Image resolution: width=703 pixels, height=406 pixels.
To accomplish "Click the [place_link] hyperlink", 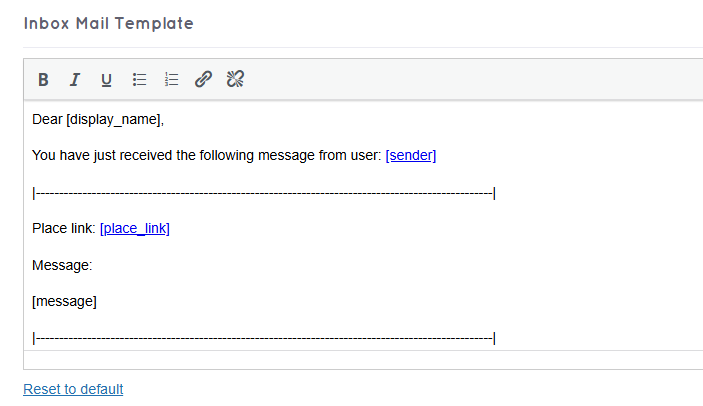I will pos(135,228).
